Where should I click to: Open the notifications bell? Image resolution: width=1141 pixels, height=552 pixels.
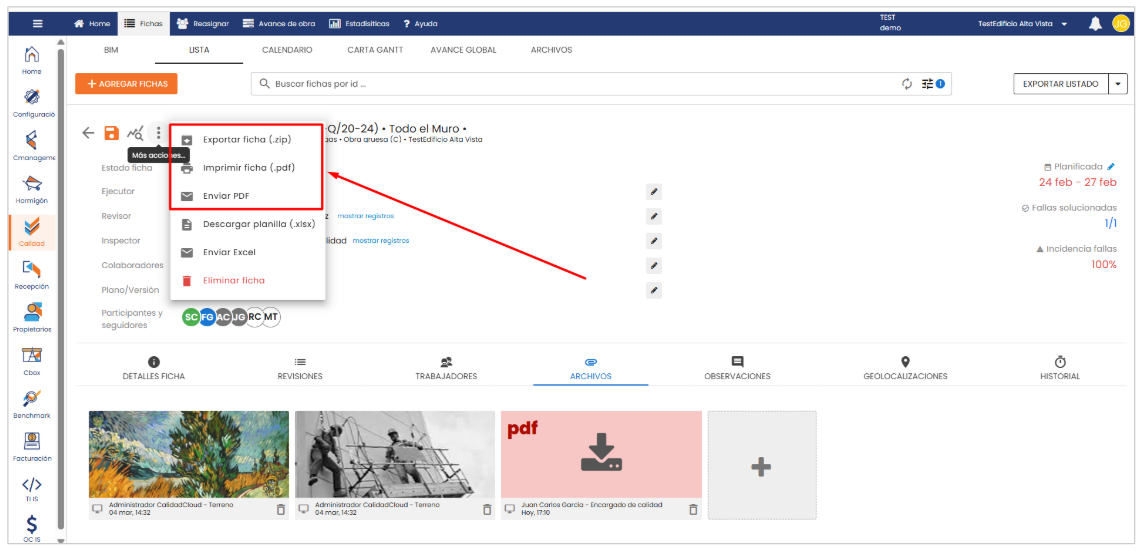tap(1095, 24)
